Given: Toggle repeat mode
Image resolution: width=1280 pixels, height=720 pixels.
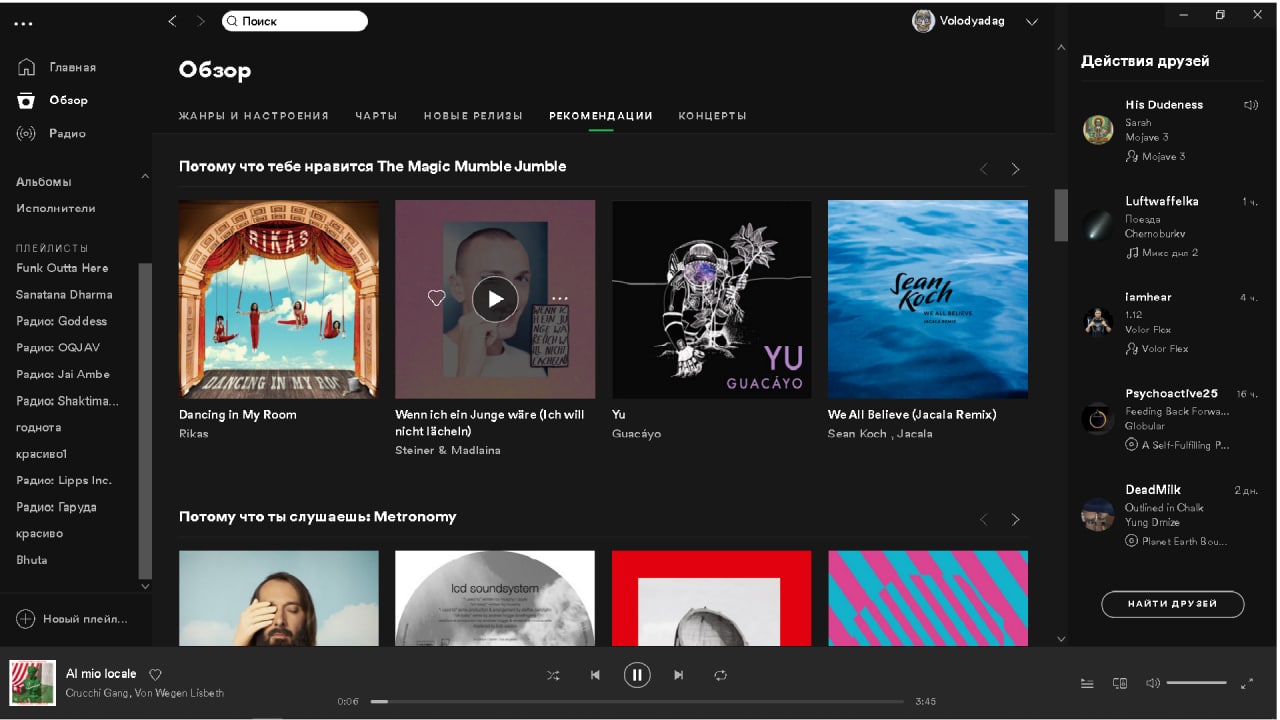Looking at the screenshot, I should pyautogui.click(x=720, y=675).
